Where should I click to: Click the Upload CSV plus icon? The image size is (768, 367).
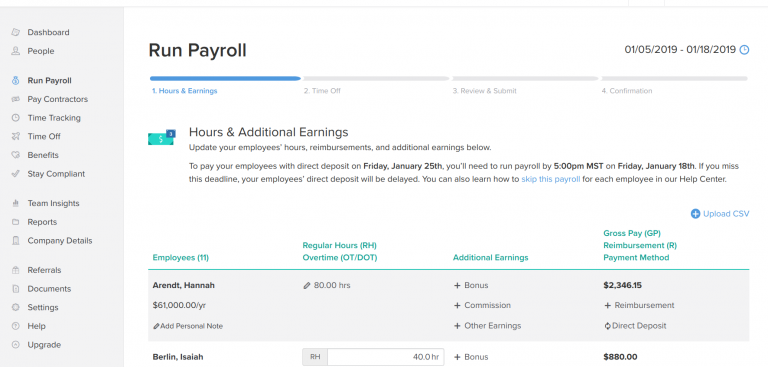pos(695,214)
